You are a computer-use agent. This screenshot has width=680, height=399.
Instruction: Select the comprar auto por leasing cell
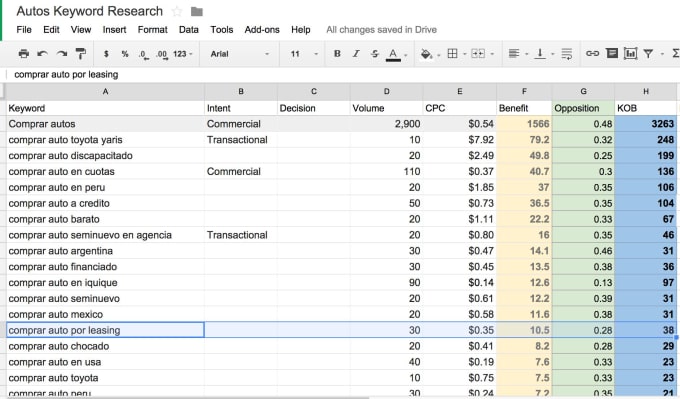click(105, 330)
